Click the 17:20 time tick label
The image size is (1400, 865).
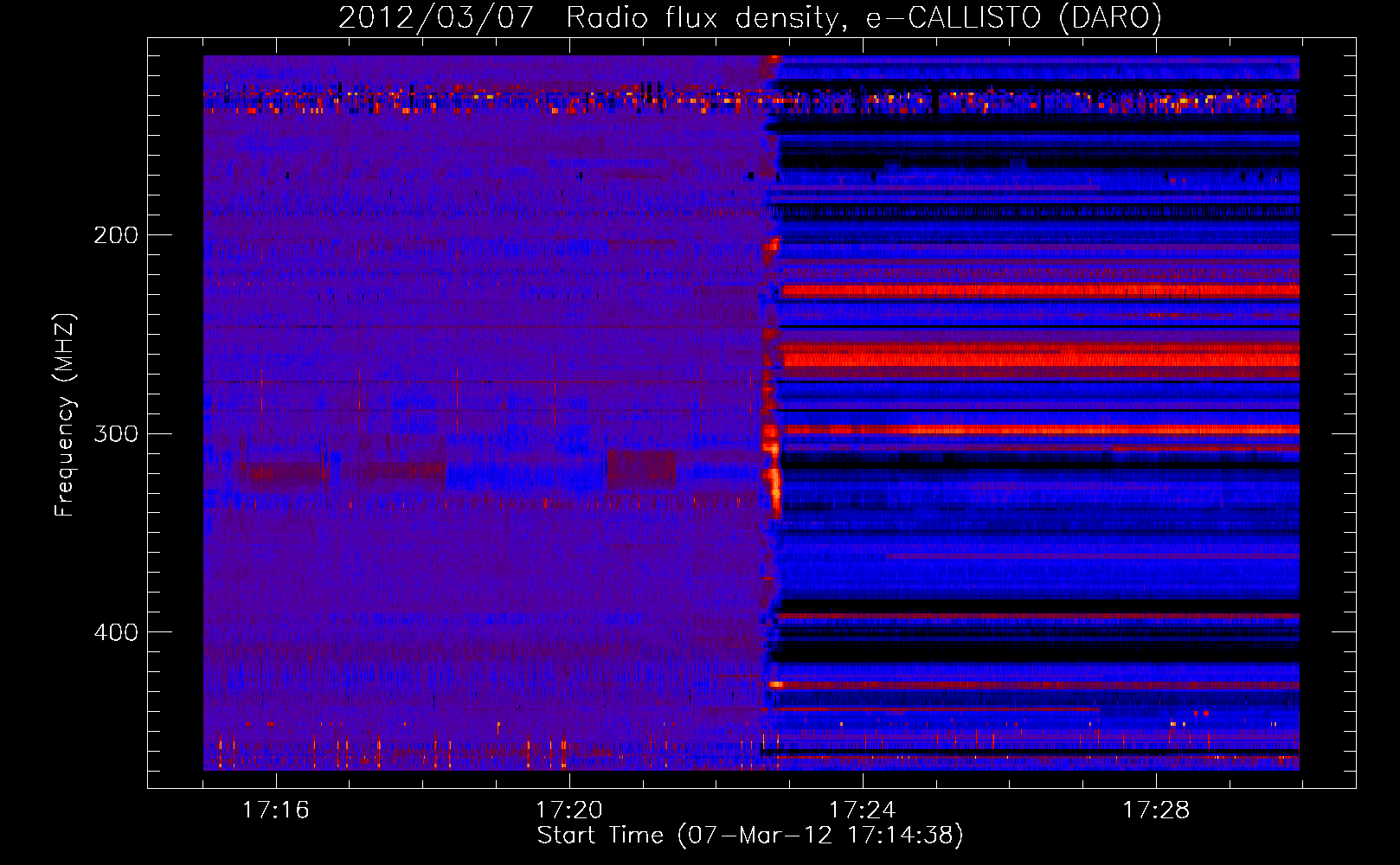568,811
